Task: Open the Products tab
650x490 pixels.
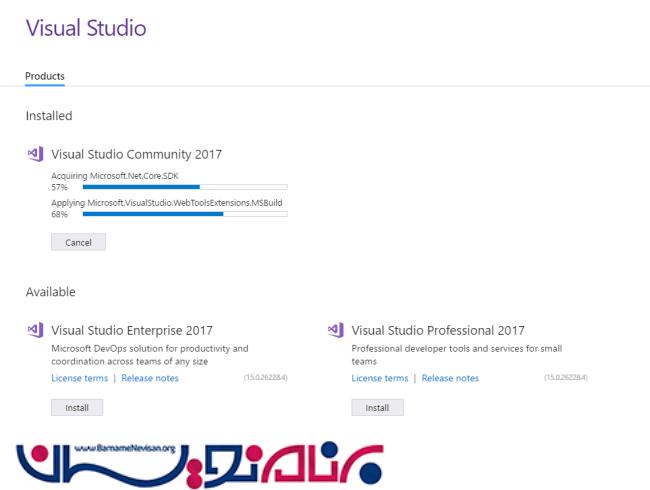Action: (x=45, y=76)
